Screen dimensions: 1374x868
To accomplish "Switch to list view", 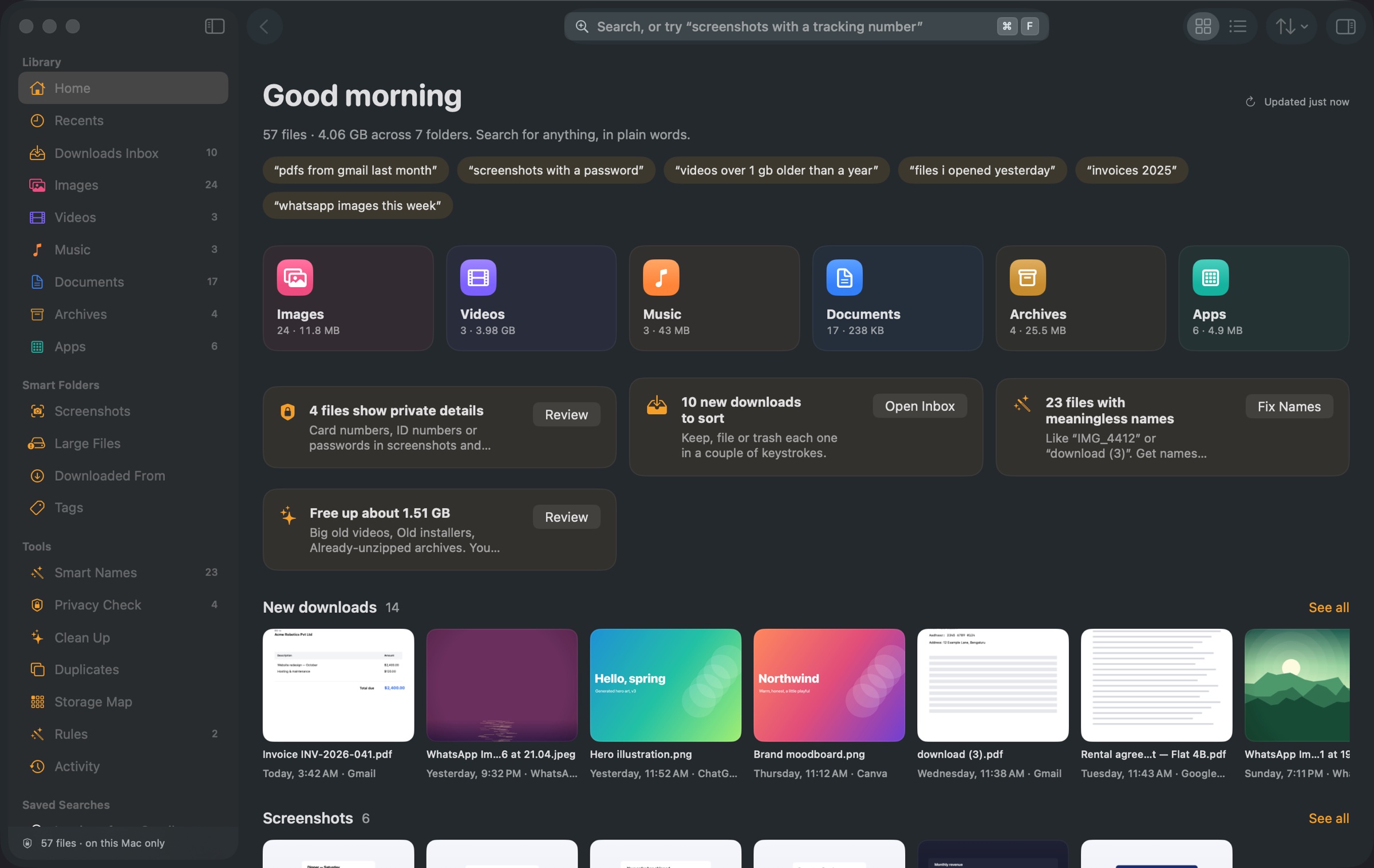I will [x=1238, y=26].
